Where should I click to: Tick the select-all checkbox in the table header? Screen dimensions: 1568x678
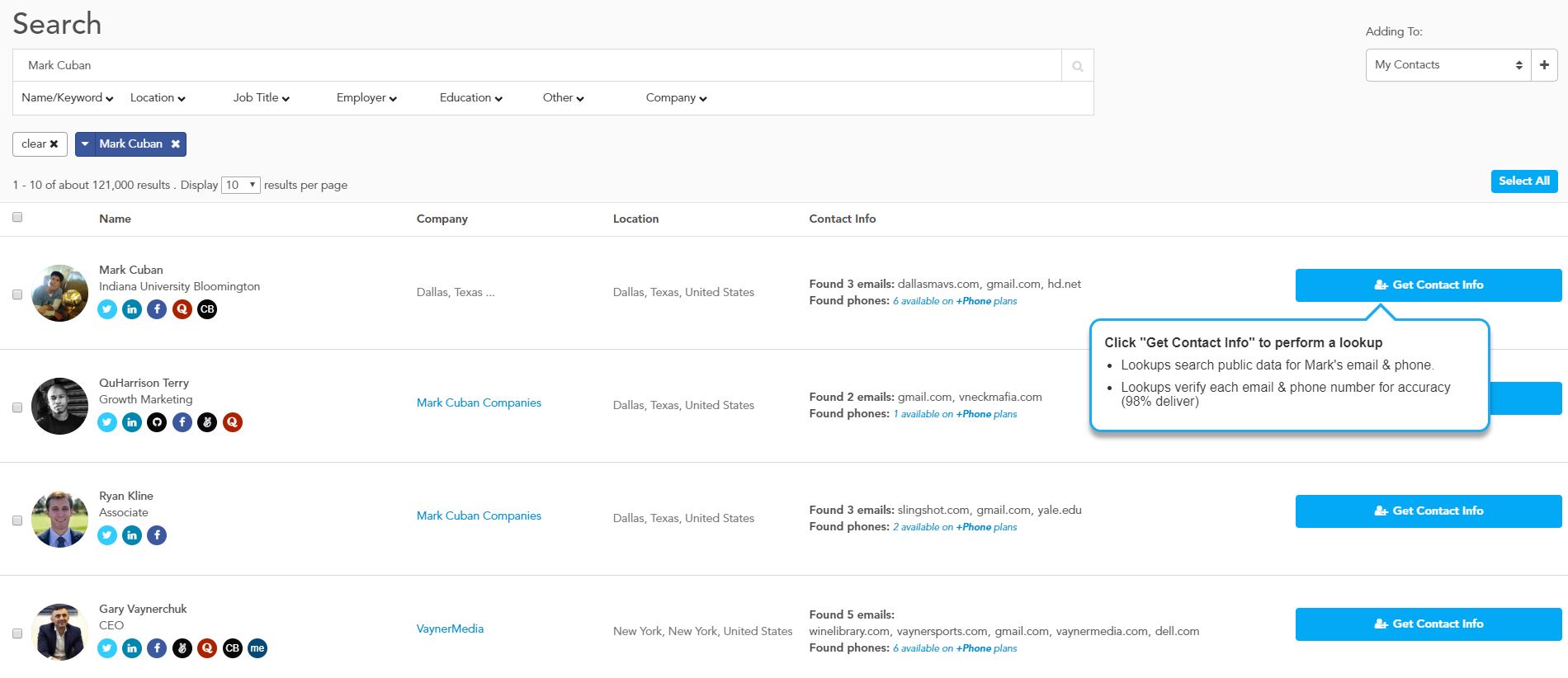point(17,218)
